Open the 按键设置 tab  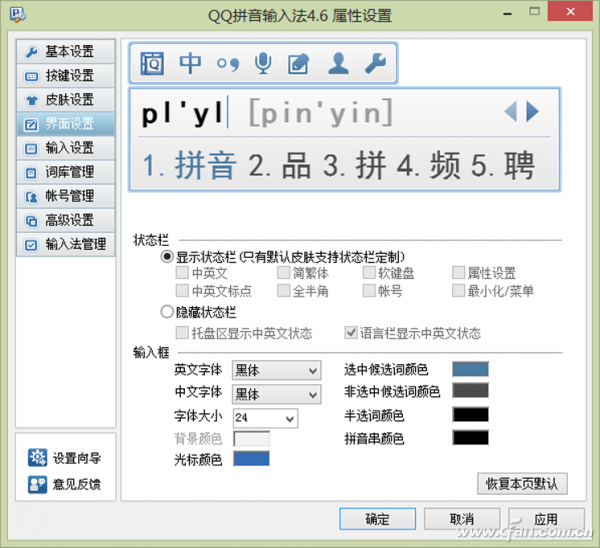coord(65,76)
